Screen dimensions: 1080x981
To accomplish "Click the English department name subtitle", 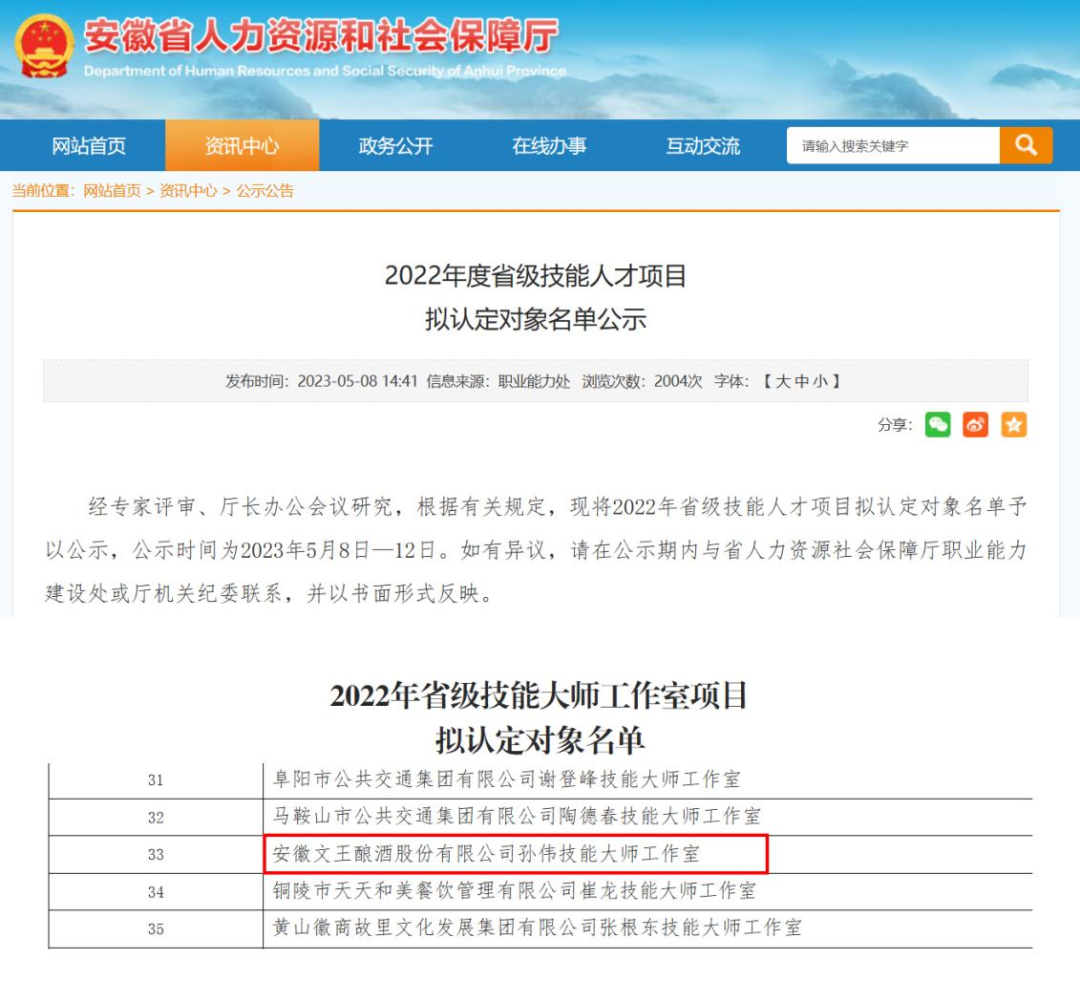I will 325,70.
